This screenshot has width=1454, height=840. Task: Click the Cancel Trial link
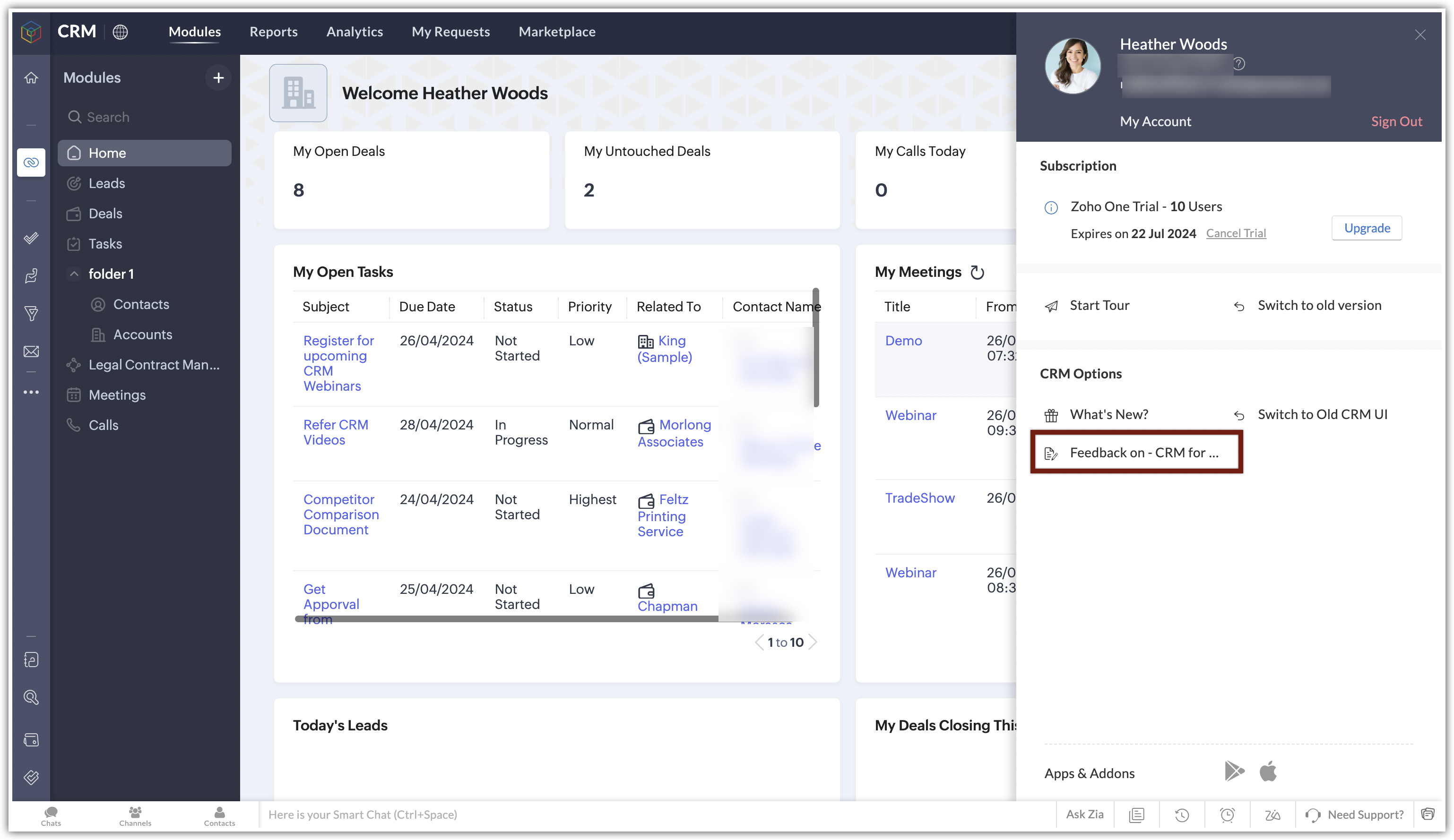1236,233
